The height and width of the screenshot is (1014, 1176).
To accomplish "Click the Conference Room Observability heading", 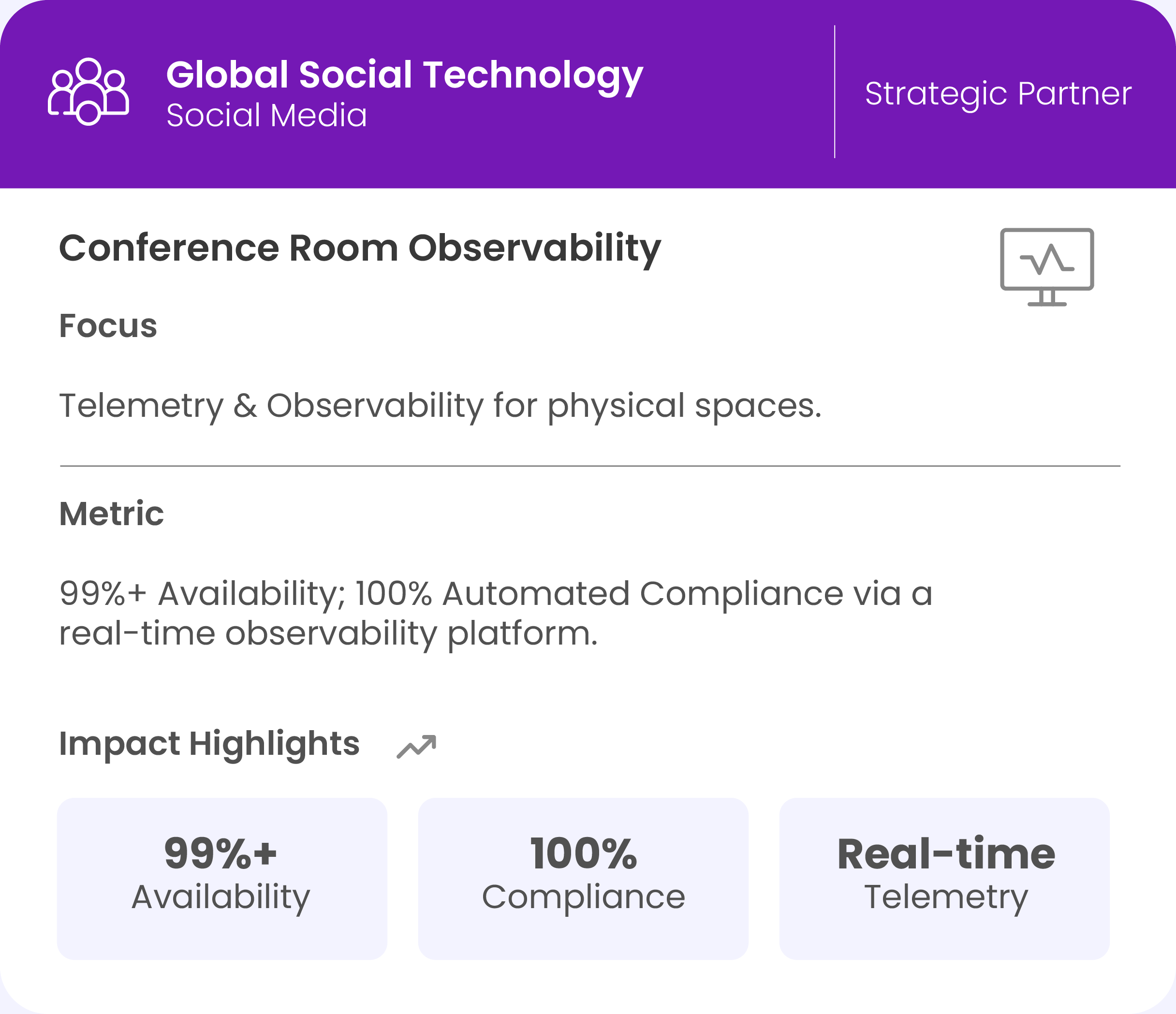I will click(x=360, y=248).
